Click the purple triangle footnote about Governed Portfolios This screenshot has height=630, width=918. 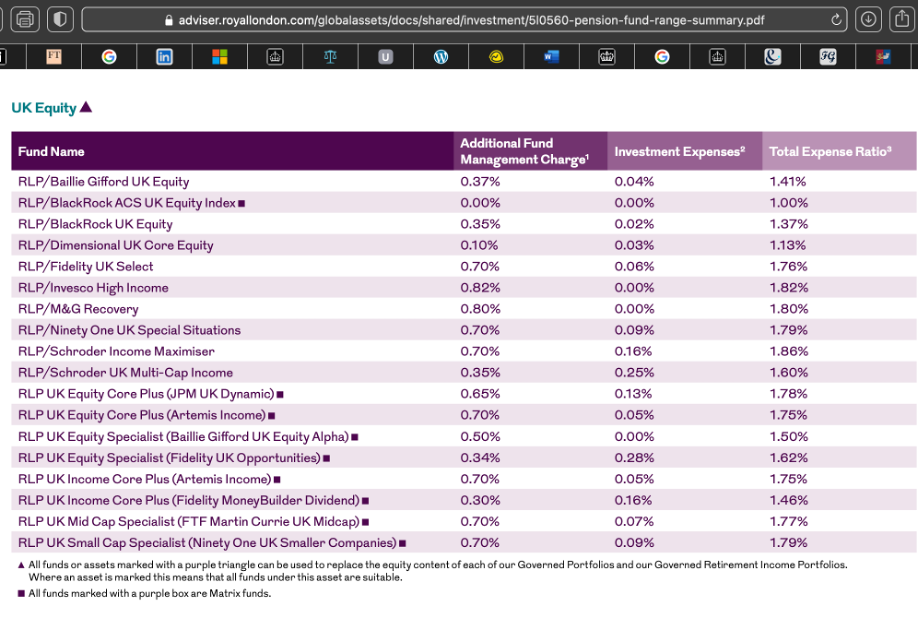click(433, 571)
